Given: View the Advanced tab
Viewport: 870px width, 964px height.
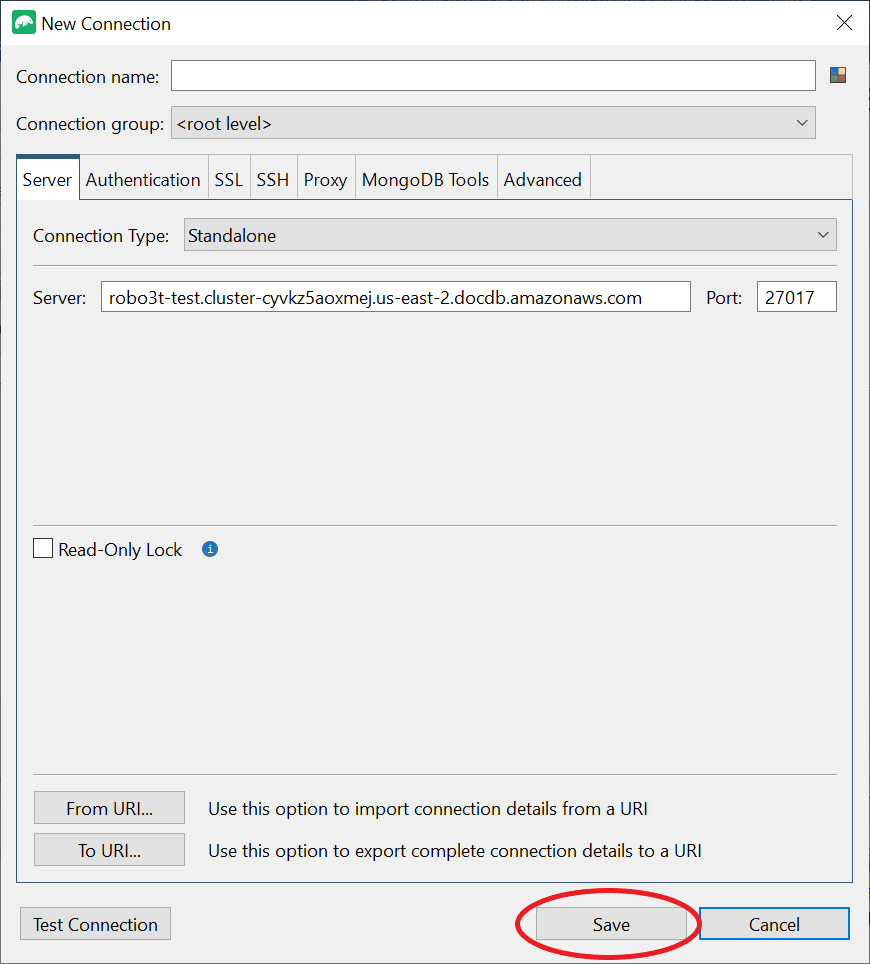Looking at the screenshot, I should pyautogui.click(x=543, y=178).
